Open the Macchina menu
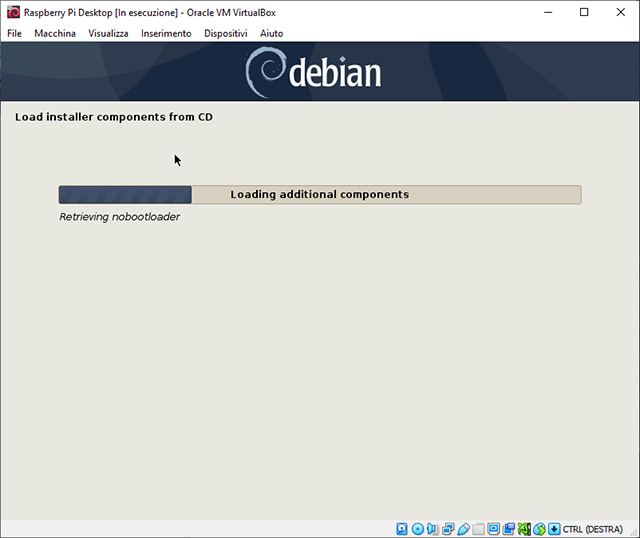The image size is (640, 538). [55, 33]
